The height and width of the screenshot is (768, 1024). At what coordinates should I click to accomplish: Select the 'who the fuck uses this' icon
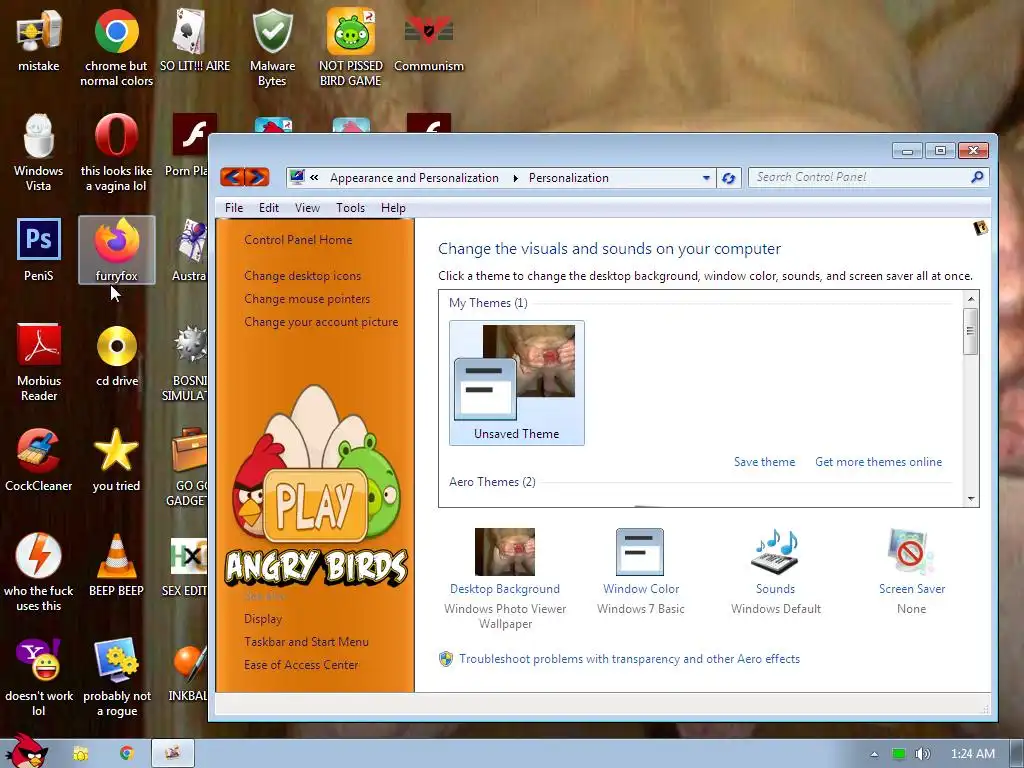pyautogui.click(x=39, y=573)
